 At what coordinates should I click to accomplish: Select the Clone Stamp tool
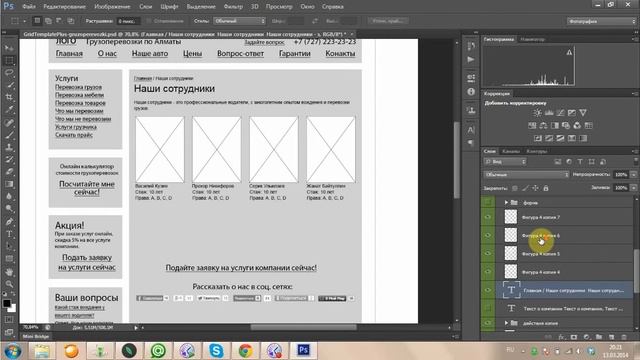[x=9, y=147]
